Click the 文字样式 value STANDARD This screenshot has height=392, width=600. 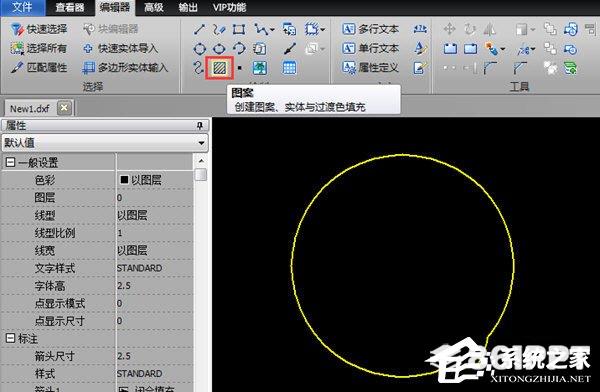point(154,268)
